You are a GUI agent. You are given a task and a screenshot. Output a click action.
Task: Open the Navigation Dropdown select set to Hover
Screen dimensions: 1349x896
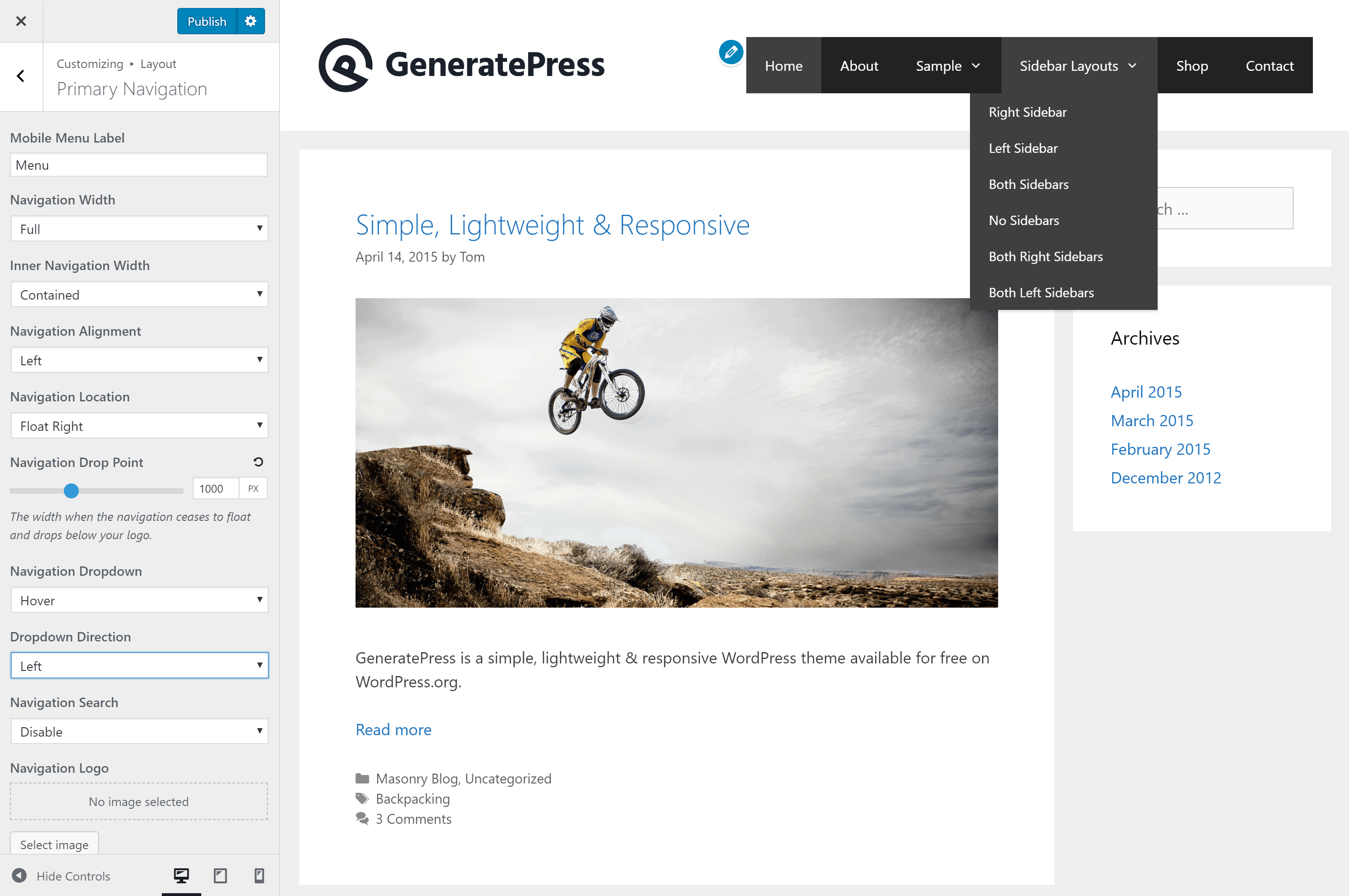(139, 600)
